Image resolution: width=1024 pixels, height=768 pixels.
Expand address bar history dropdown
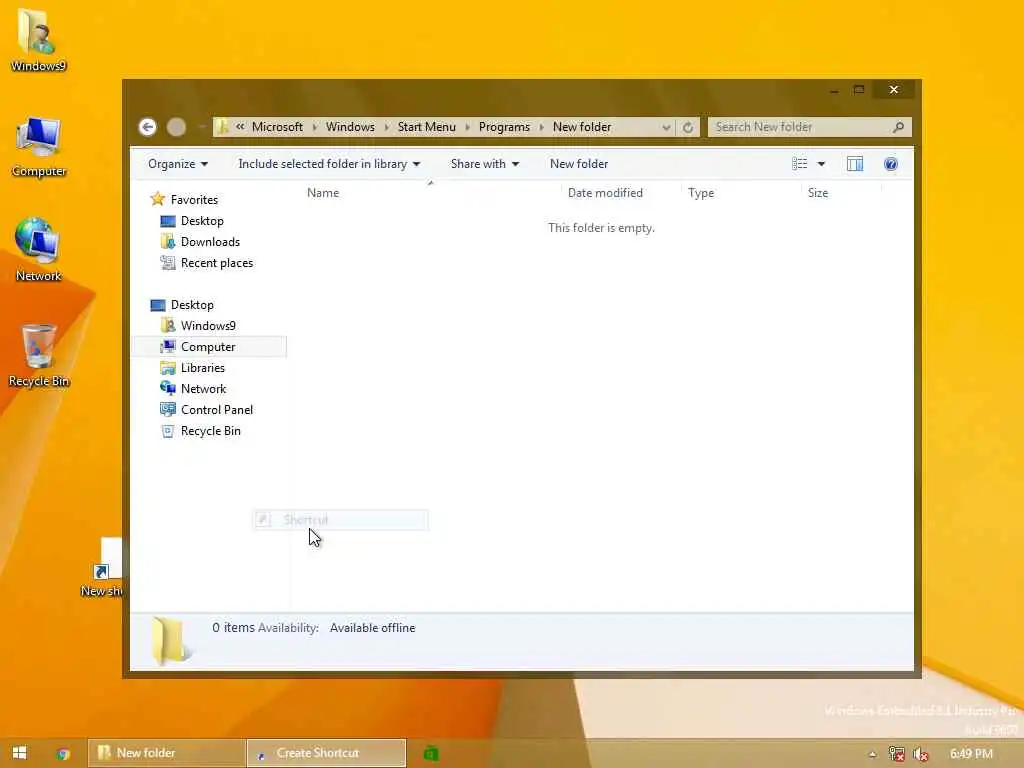665,127
